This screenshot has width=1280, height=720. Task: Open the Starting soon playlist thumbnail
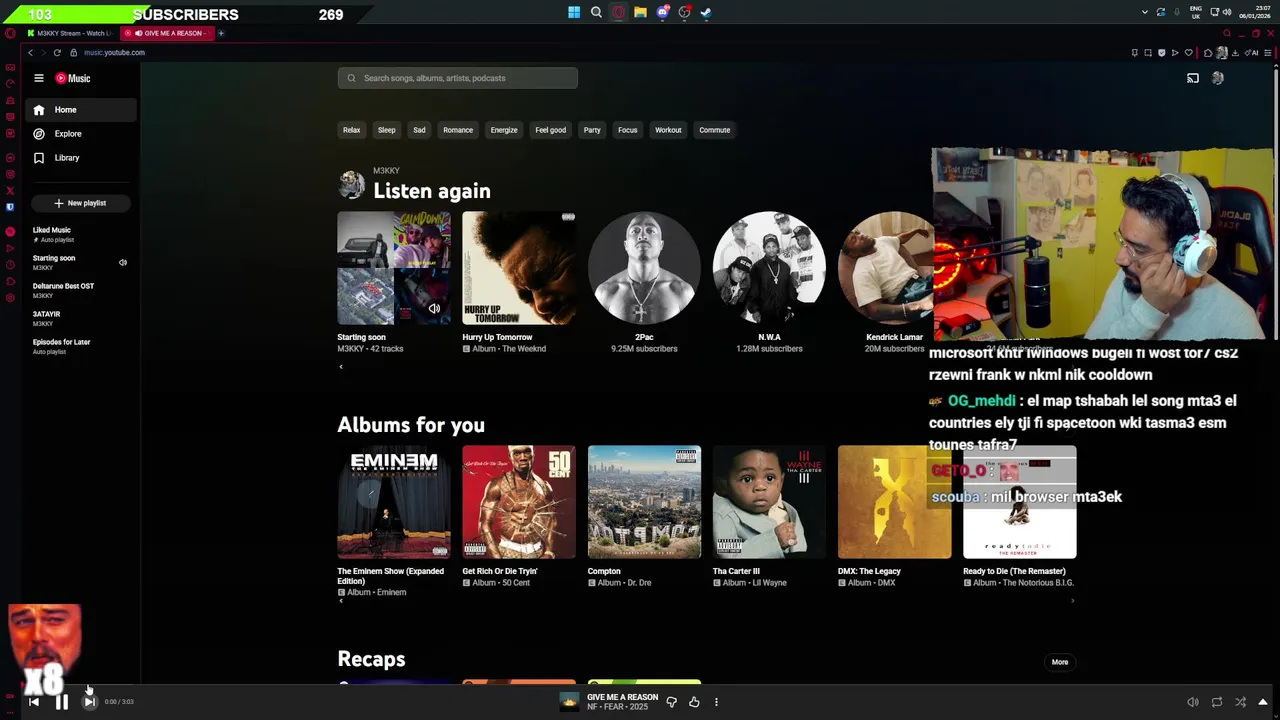tap(394, 268)
